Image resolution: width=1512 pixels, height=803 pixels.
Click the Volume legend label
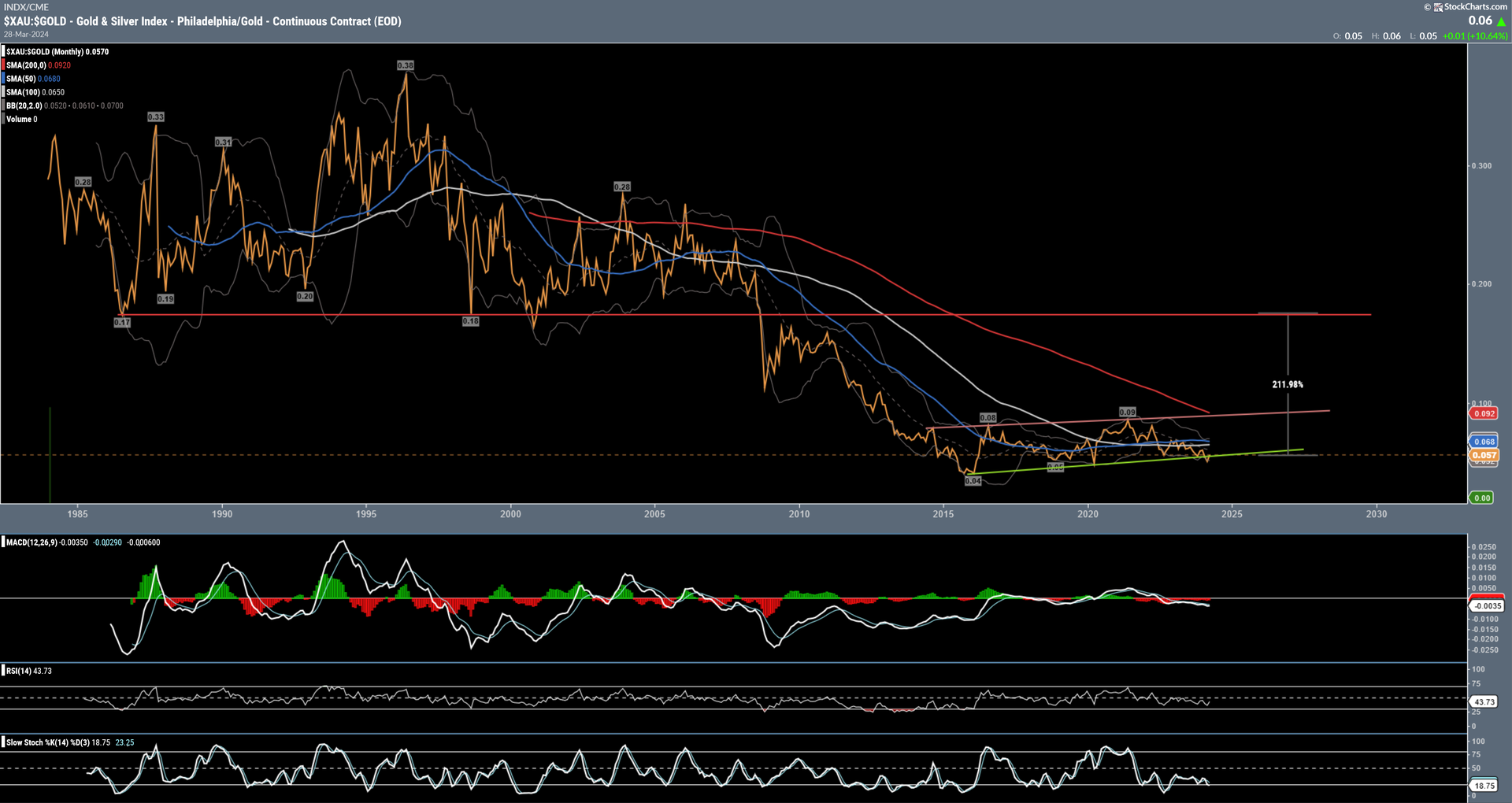coord(19,119)
